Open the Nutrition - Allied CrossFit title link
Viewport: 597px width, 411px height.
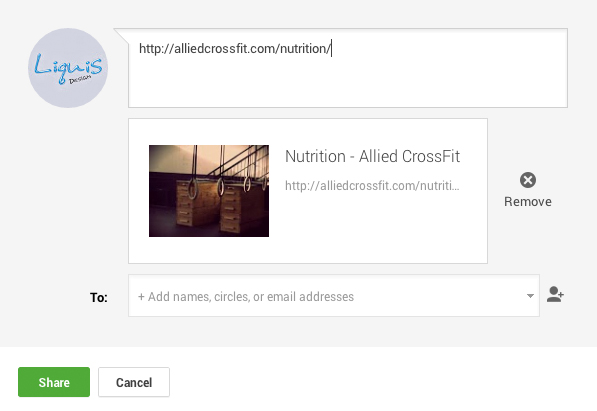click(x=372, y=157)
